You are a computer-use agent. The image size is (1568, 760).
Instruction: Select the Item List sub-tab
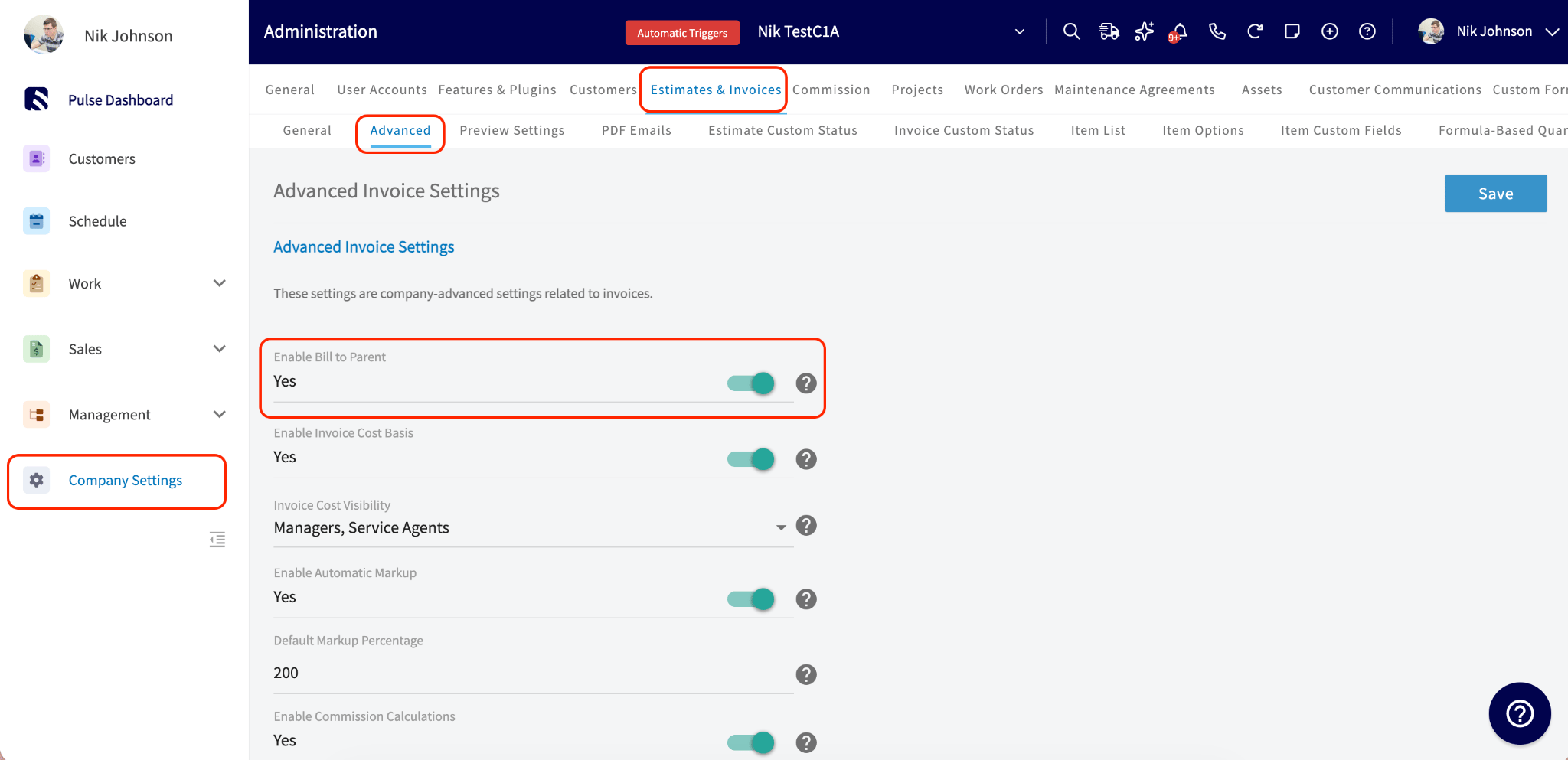[1098, 130]
